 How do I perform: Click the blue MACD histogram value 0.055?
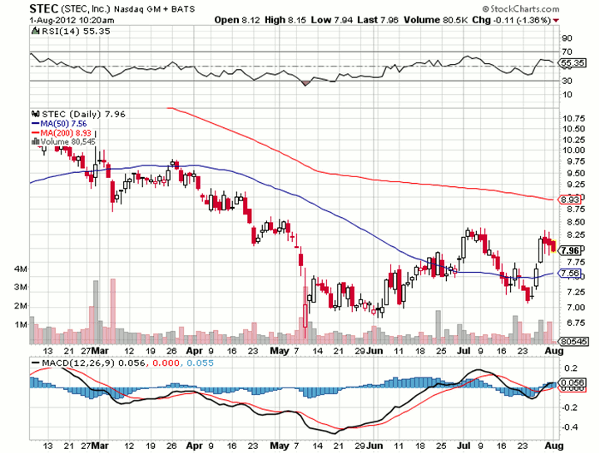[x=200, y=363]
